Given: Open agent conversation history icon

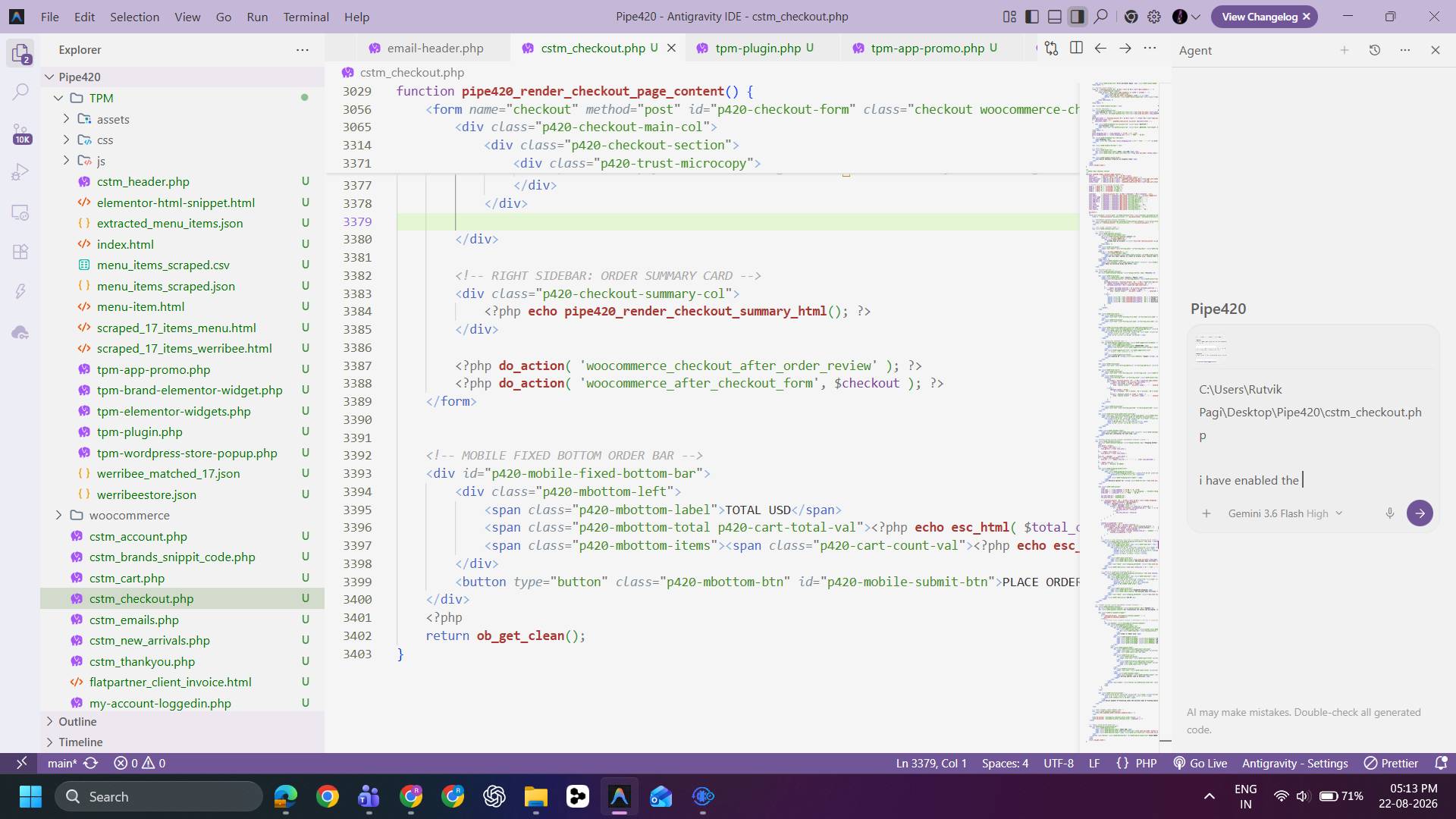Looking at the screenshot, I should tap(1375, 50).
